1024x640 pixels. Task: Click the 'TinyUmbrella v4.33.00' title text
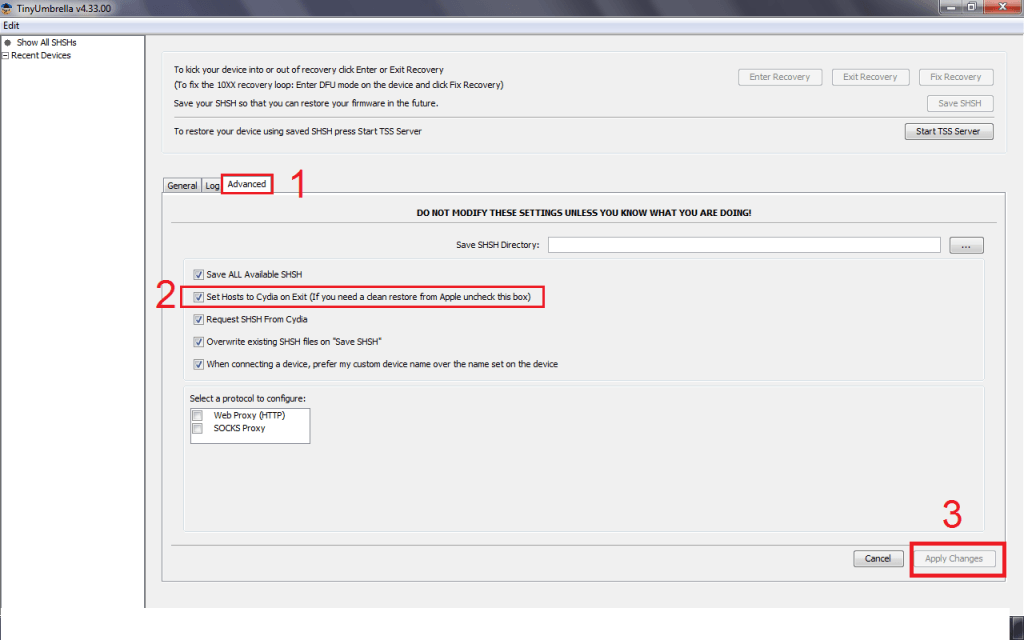[x=64, y=8]
